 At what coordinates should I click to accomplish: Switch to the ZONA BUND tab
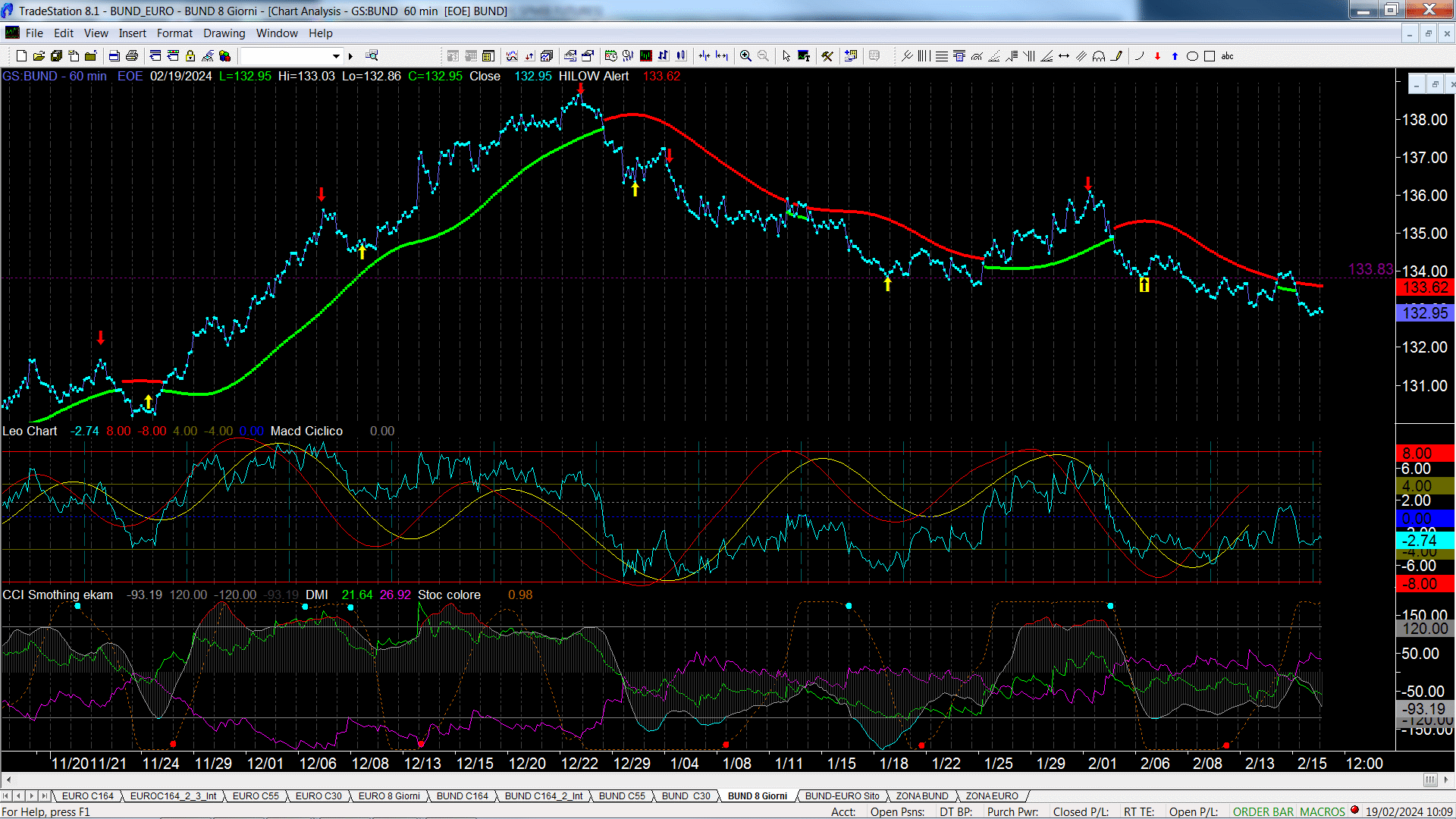point(922,795)
